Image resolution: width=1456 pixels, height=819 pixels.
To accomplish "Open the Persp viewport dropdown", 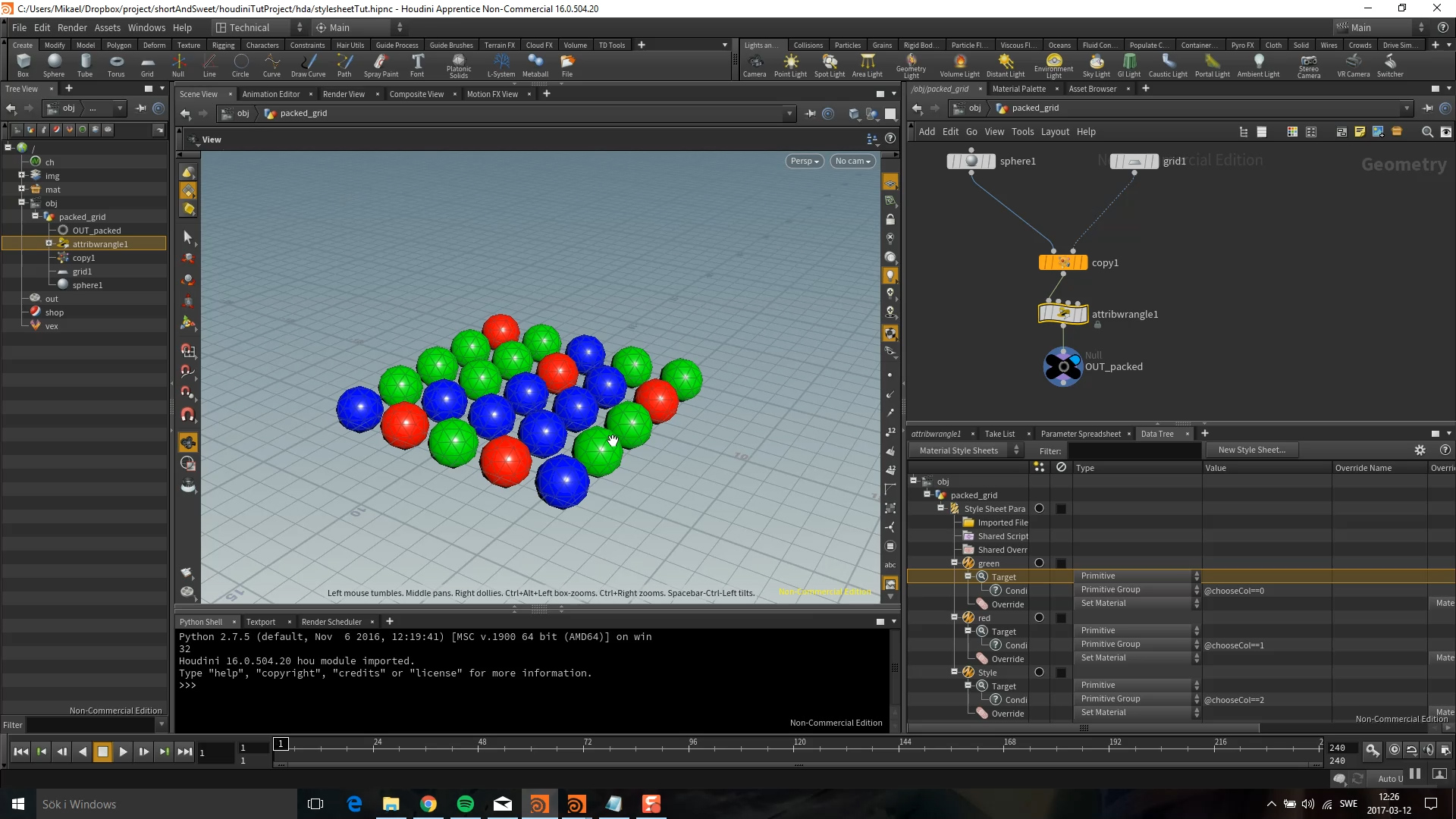I will click(804, 161).
